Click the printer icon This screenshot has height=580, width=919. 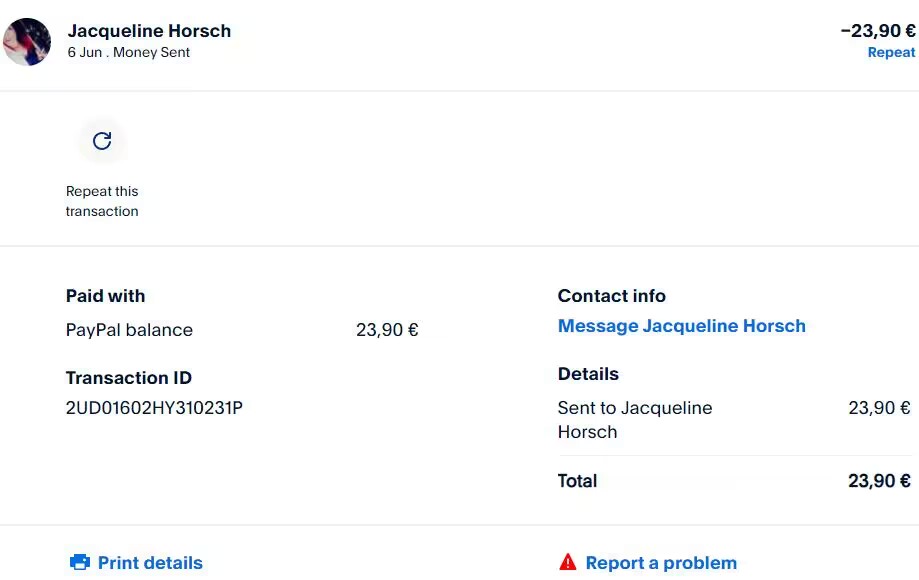[x=80, y=563]
